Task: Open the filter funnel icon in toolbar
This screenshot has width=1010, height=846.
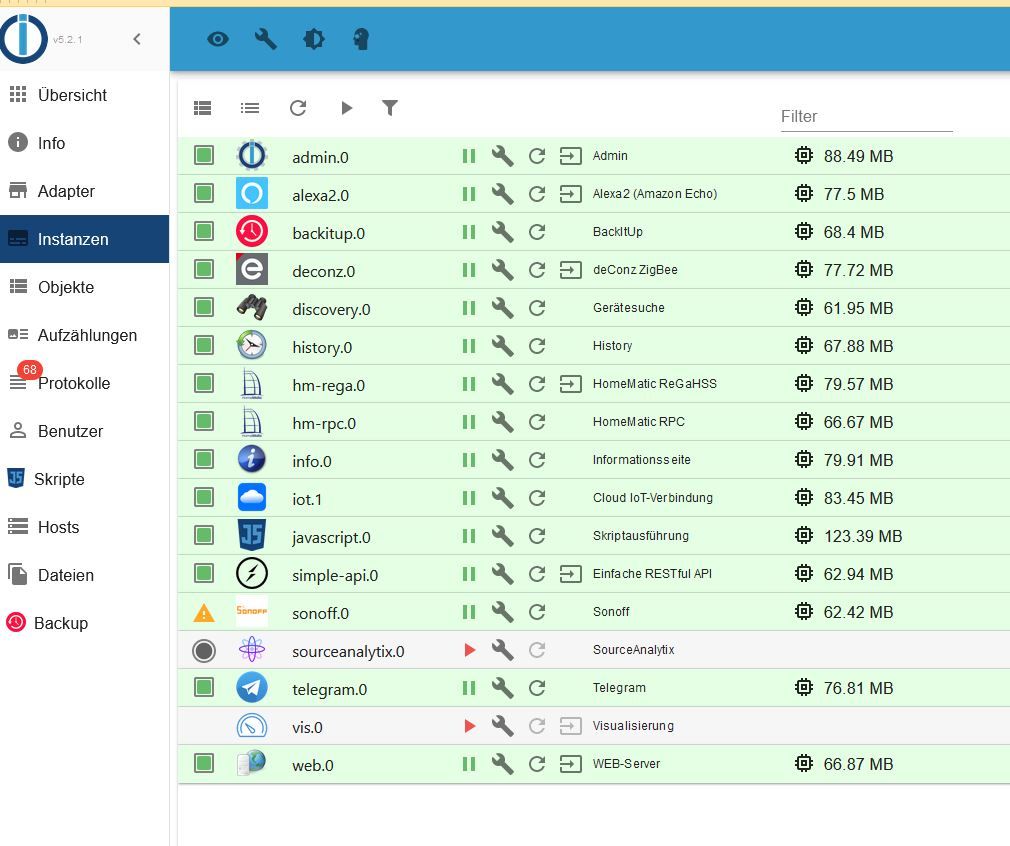Action: 390,108
